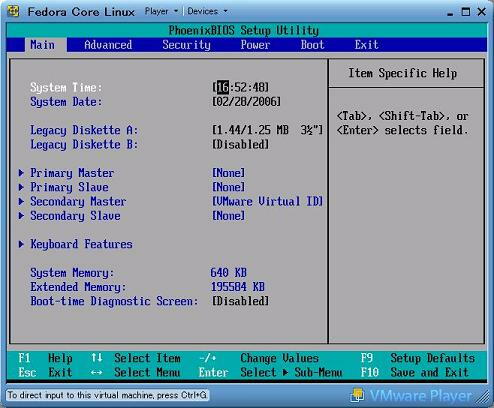Open the Devices dropdown menu
This screenshot has width=494, height=408.
[207, 11]
